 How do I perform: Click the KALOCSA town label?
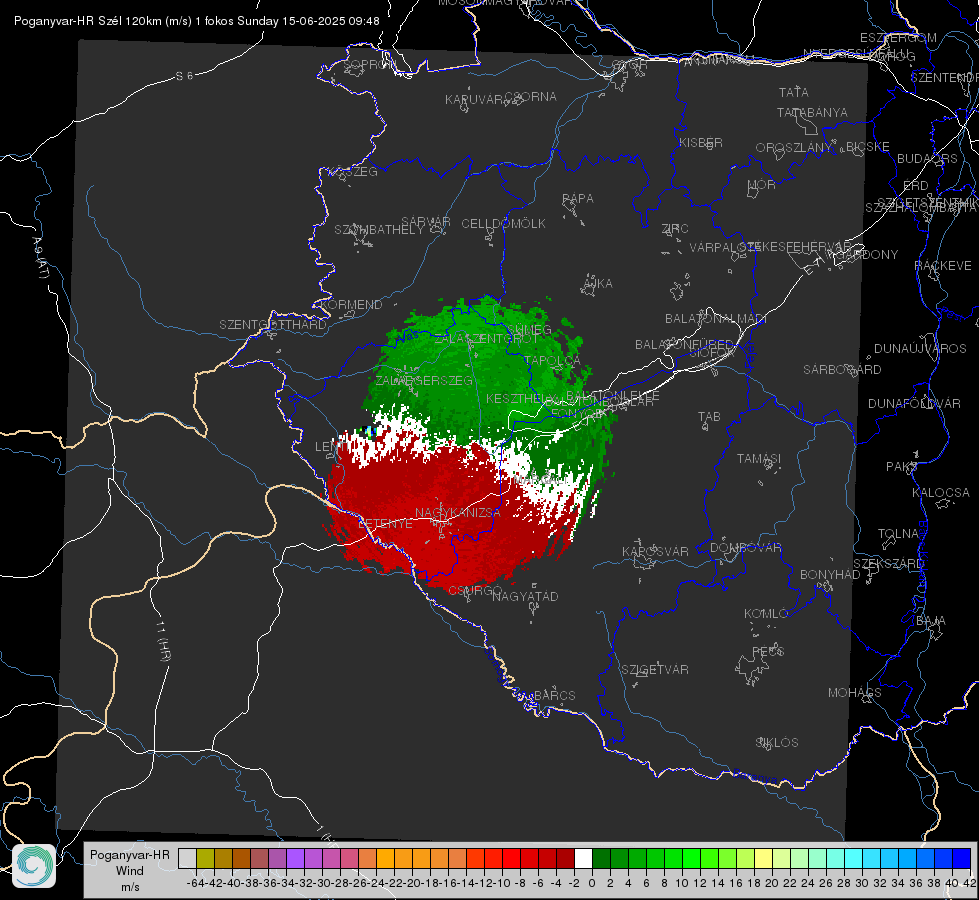(940, 493)
